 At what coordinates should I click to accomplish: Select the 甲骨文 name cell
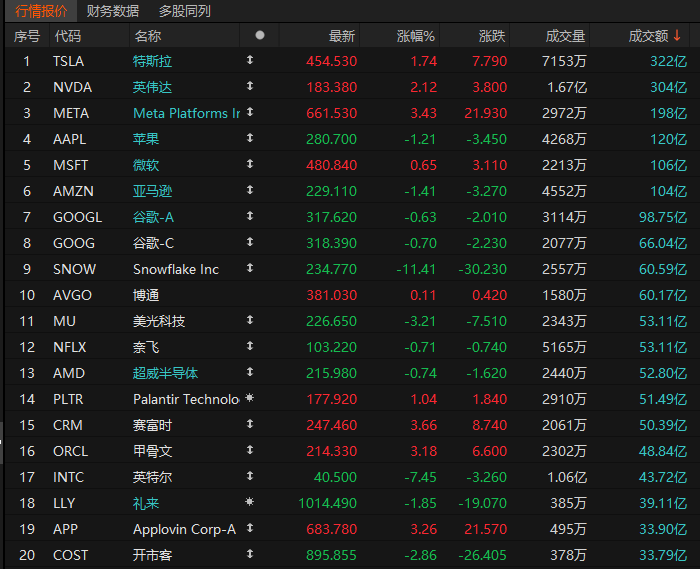[152, 451]
